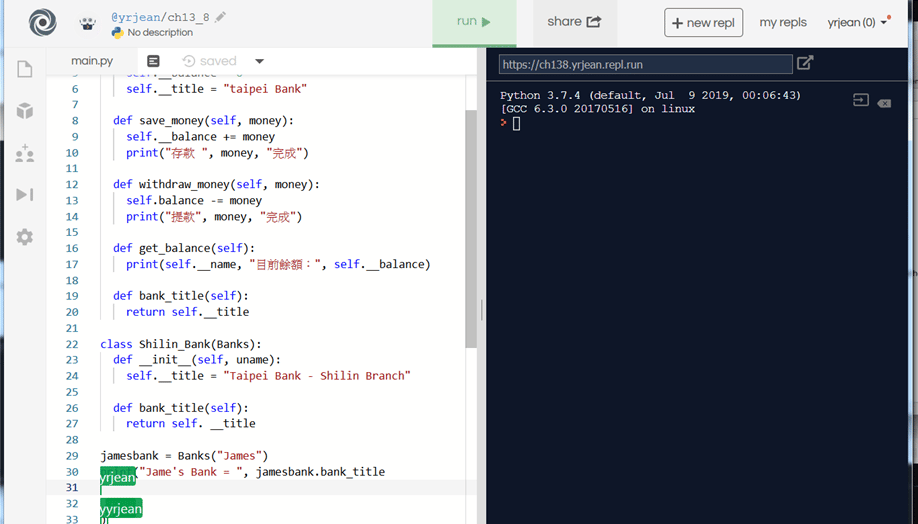This screenshot has width=918, height=524.
Task: Open the Settings gear sidebar icon
Action: (x=25, y=237)
